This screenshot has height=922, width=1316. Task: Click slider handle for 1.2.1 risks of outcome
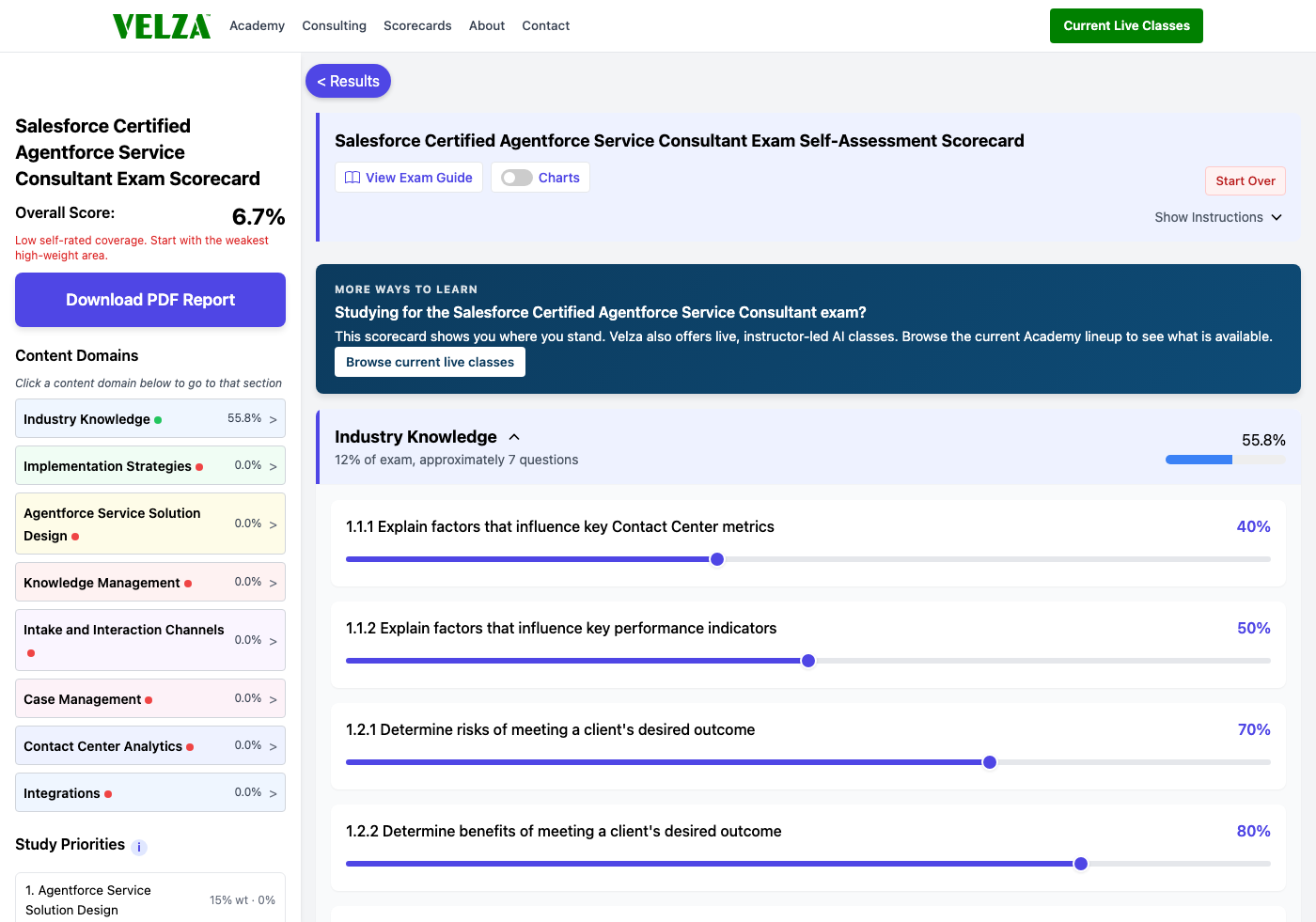pyautogui.click(x=990, y=762)
